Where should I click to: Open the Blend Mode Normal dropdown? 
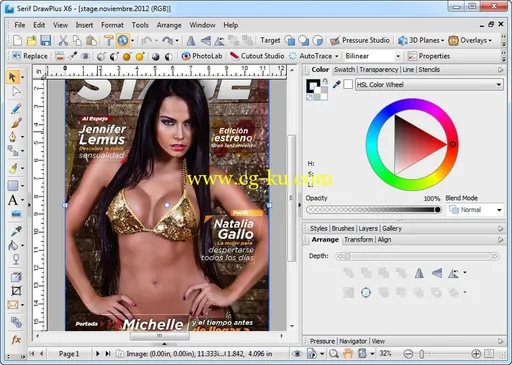475,210
